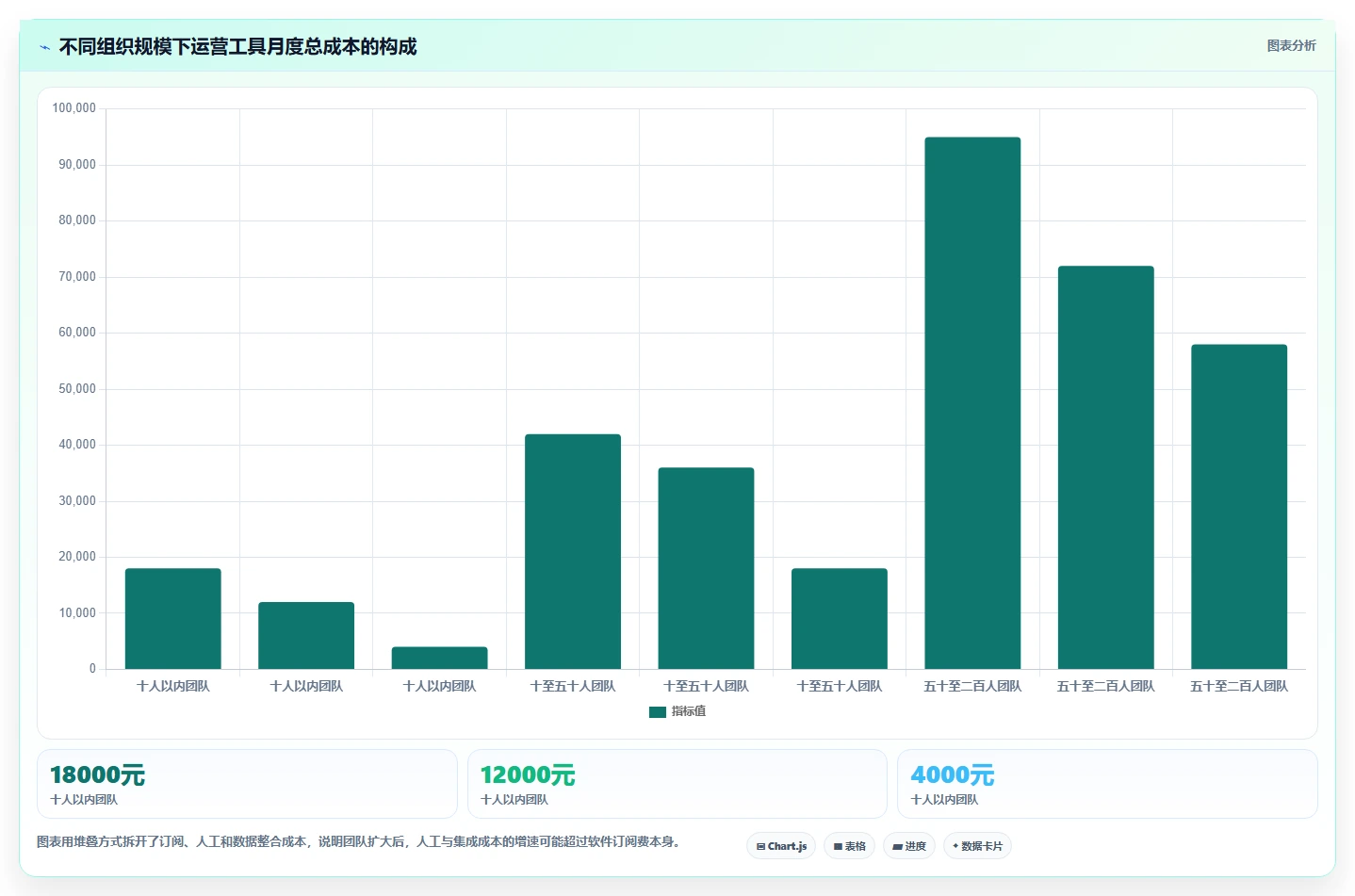Click the 十人以内团队 caption under 12000元
Viewport: 1355px width, 896px height.
[x=514, y=800]
